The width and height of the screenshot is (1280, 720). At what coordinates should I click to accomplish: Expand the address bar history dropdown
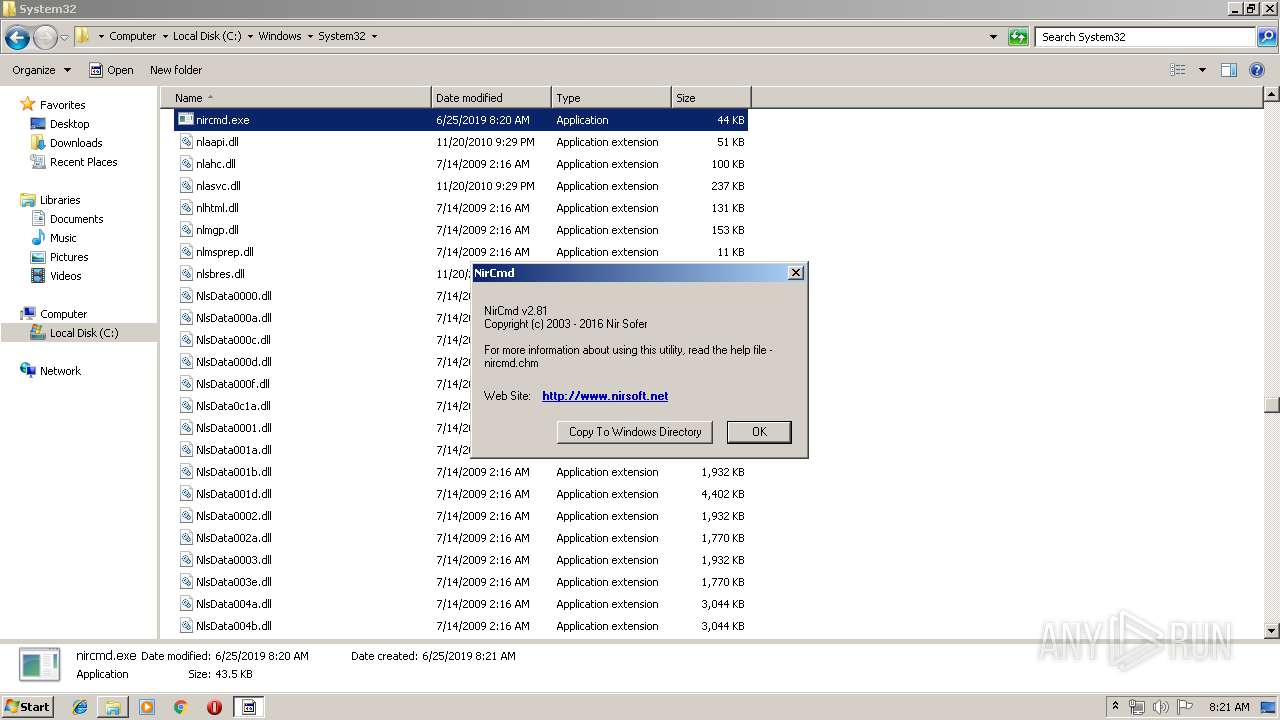pos(993,37)
